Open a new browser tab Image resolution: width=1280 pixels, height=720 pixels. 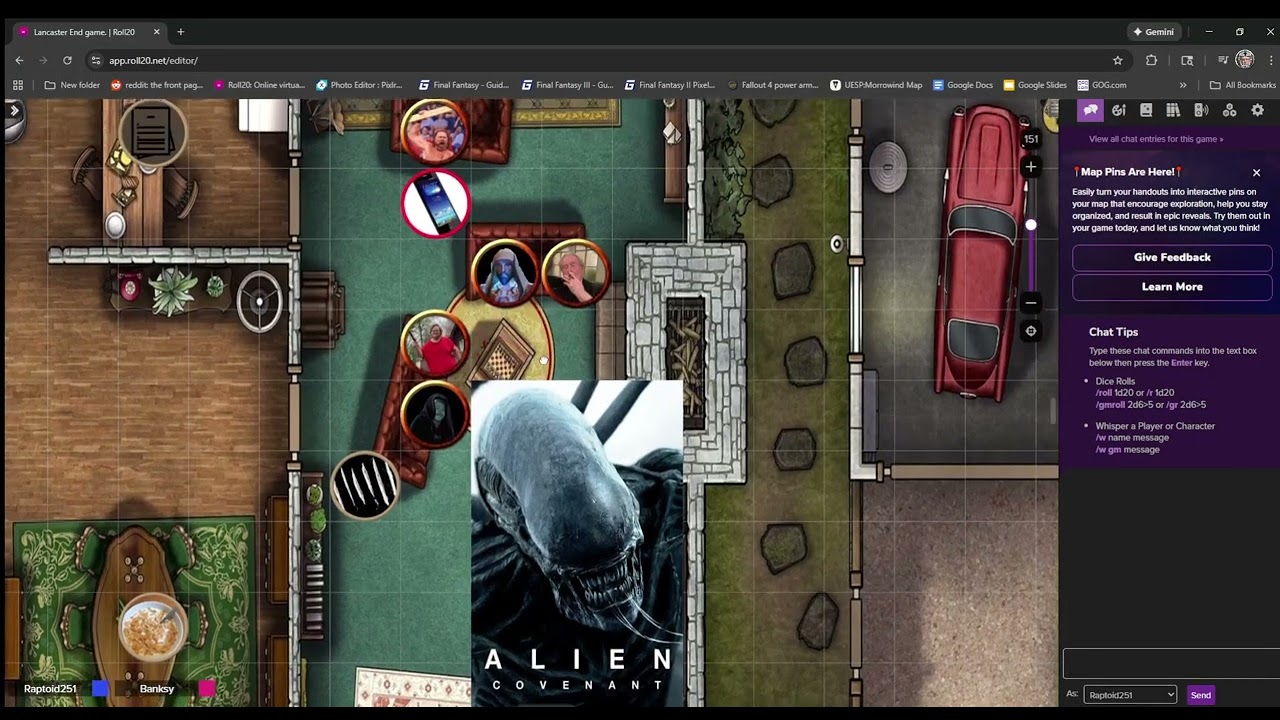click(181, 32)
